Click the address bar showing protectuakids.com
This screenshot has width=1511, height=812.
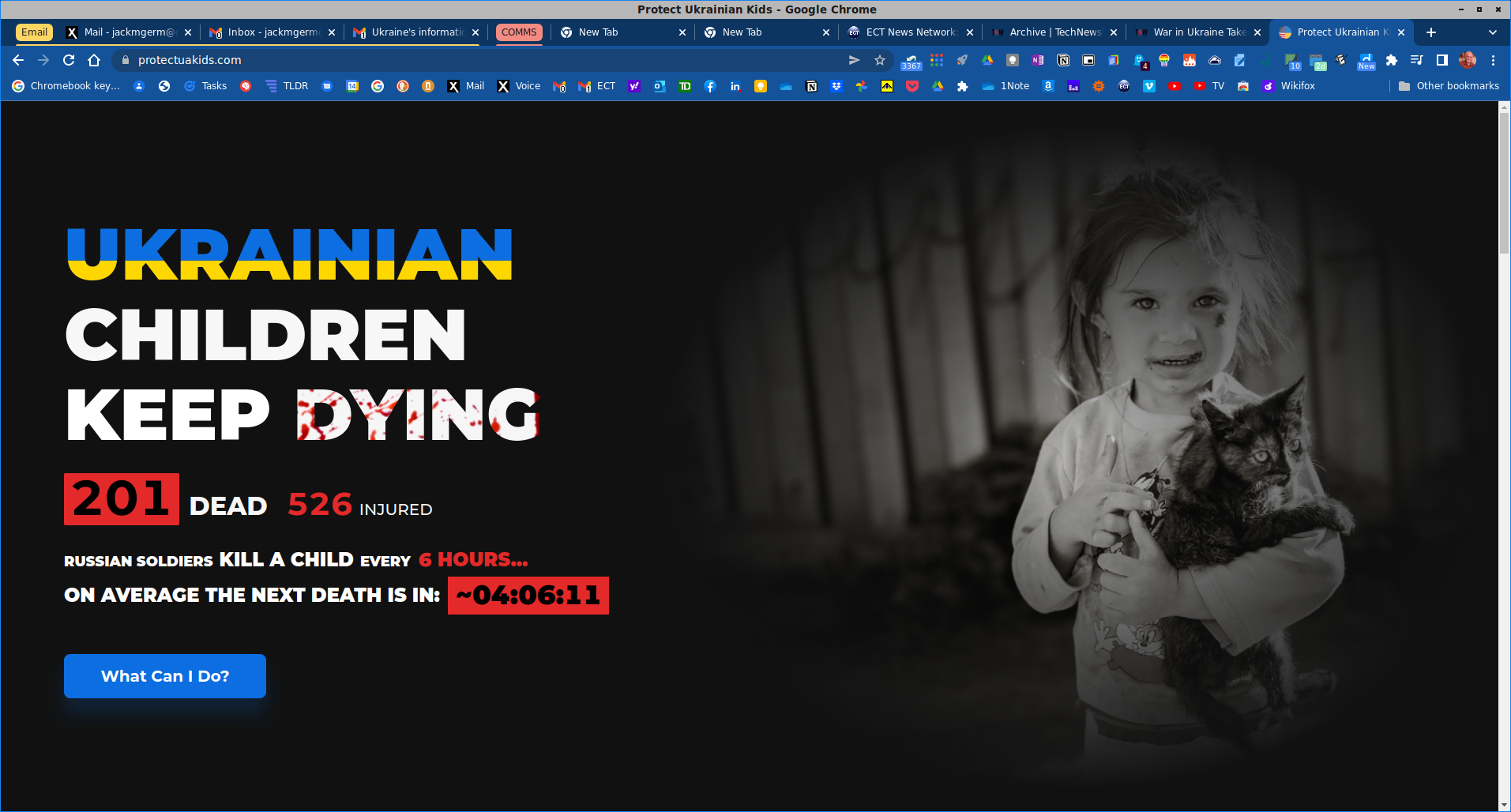tap(197, 60)
